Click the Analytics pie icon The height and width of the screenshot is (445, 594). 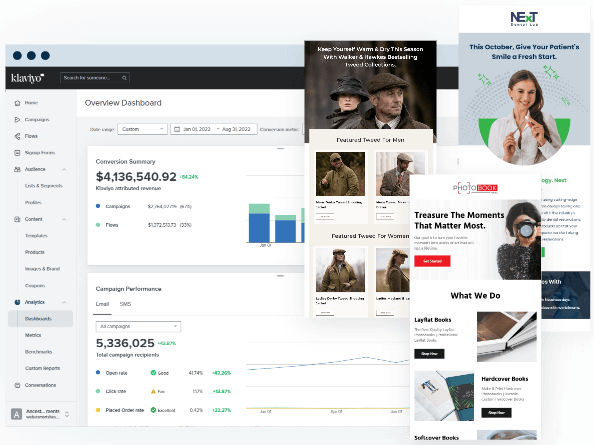tap(17, 302)
